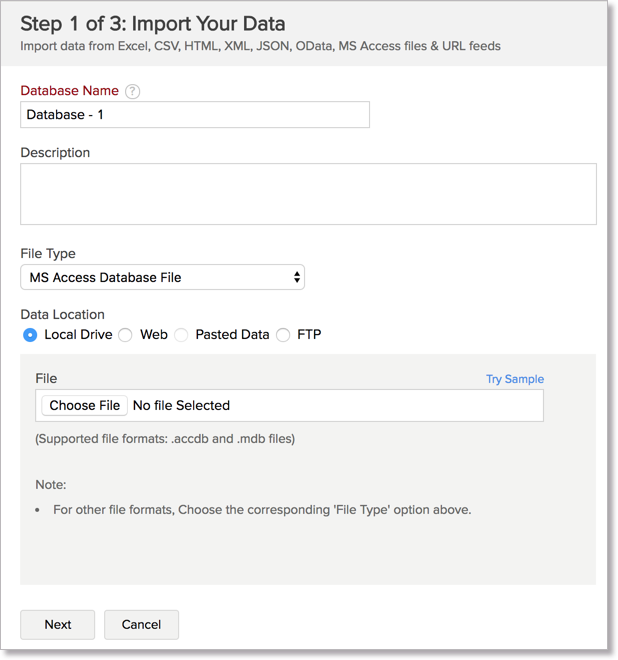Select the Local Drive radio button
This screenshot has width=618, height=660.
pos(30,335)
